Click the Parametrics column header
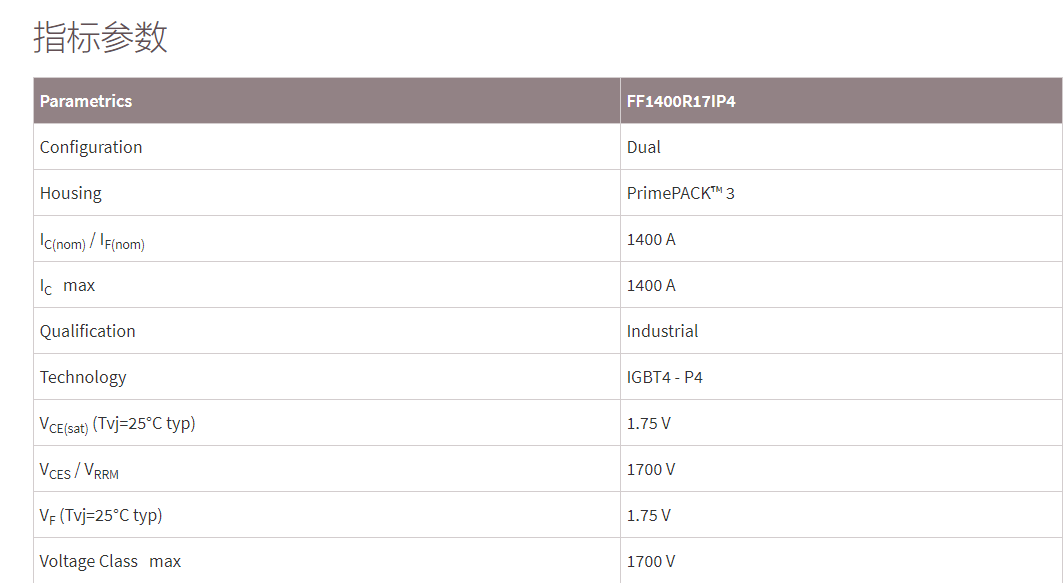1063x583 pixels. pyautogui.click(x=86, y=101)
